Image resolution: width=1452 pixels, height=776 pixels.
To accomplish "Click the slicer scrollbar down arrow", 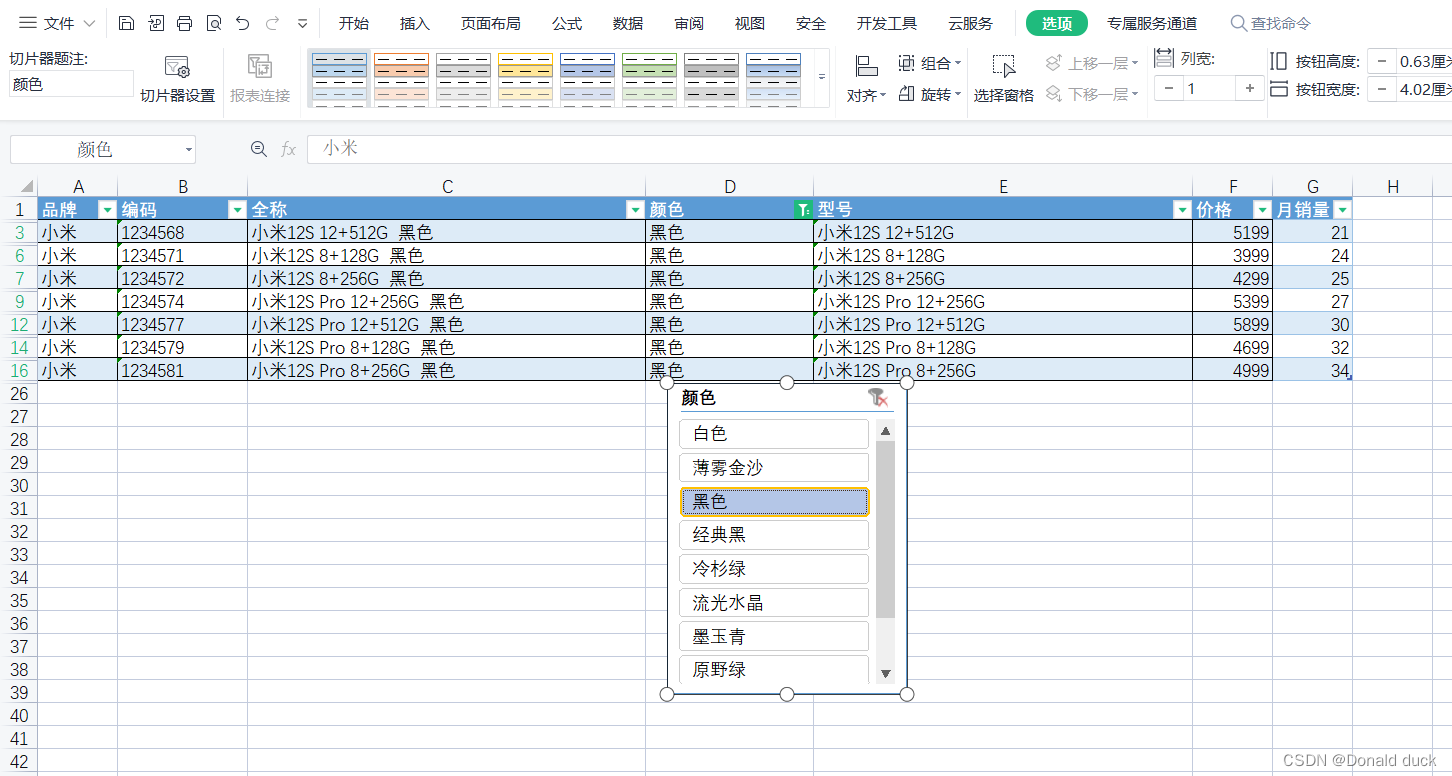I will pos(885,674).
